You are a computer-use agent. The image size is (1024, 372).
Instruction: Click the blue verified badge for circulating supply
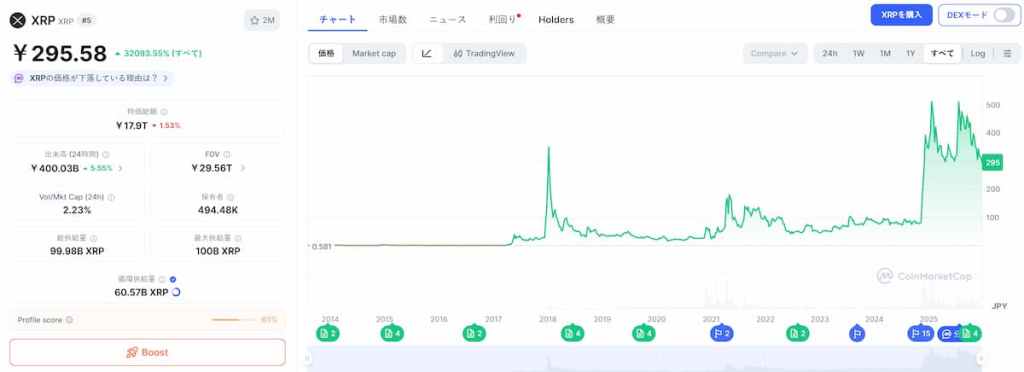[x=173, y=279]
